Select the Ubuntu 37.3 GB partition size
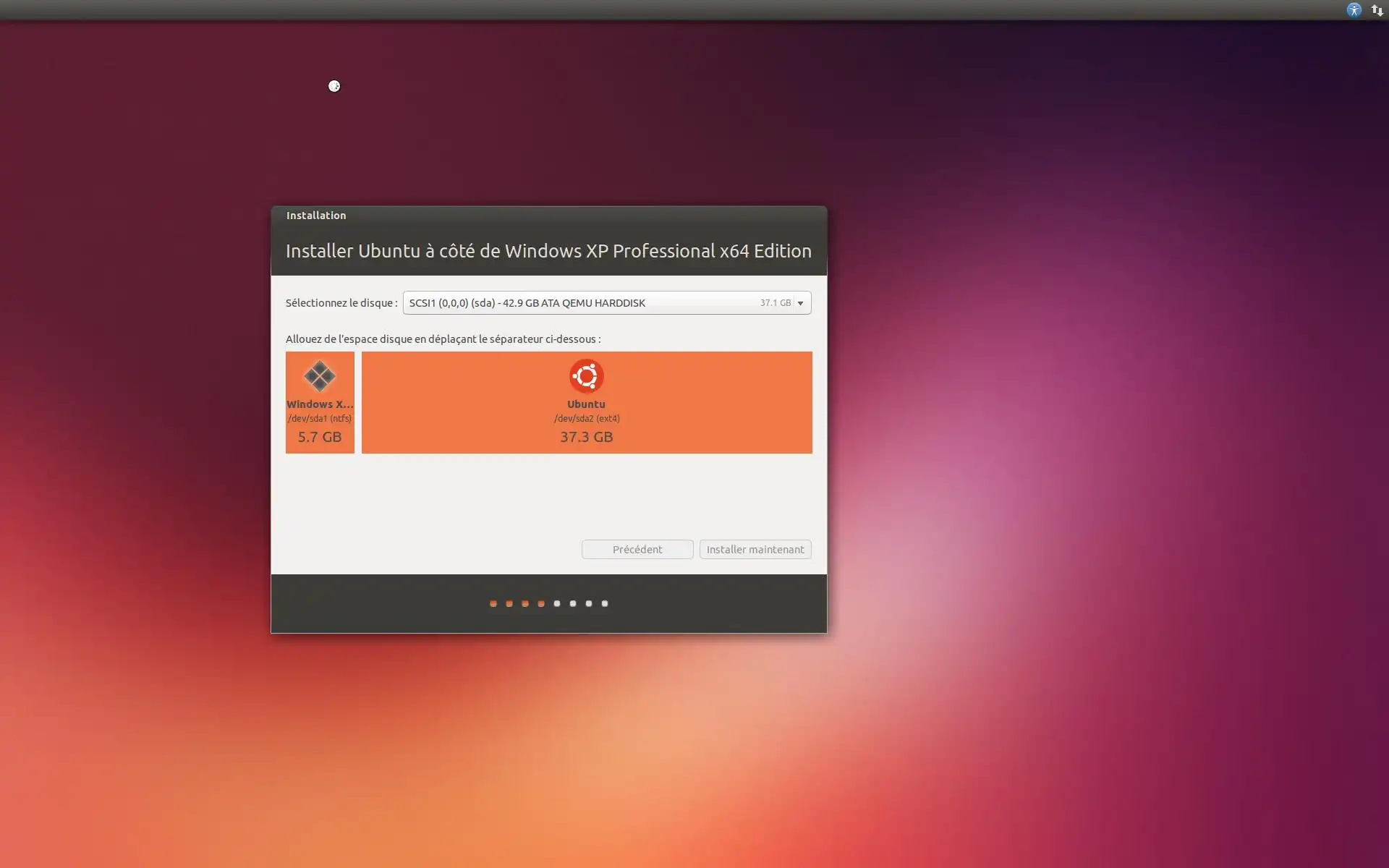 (586, 437)
